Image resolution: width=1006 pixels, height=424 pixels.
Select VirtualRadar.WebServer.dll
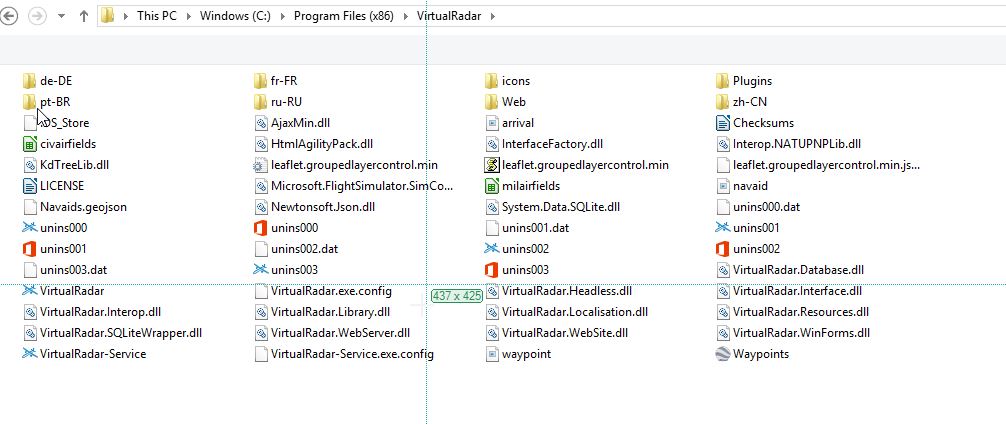pyautogui.click(x=332, y=333)
